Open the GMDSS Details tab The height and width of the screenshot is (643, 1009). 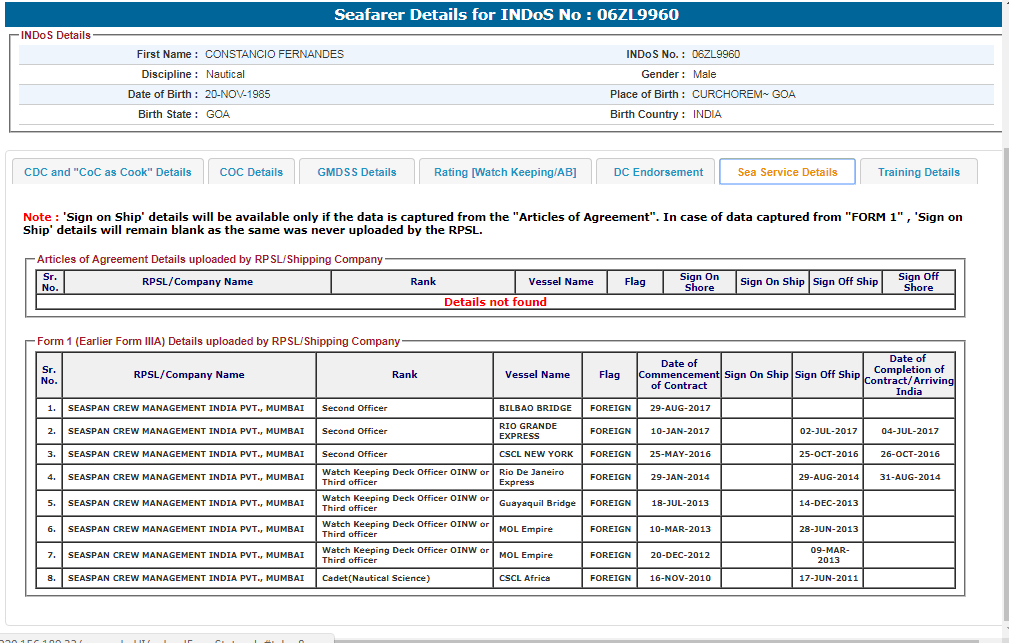tap(357, 172)
